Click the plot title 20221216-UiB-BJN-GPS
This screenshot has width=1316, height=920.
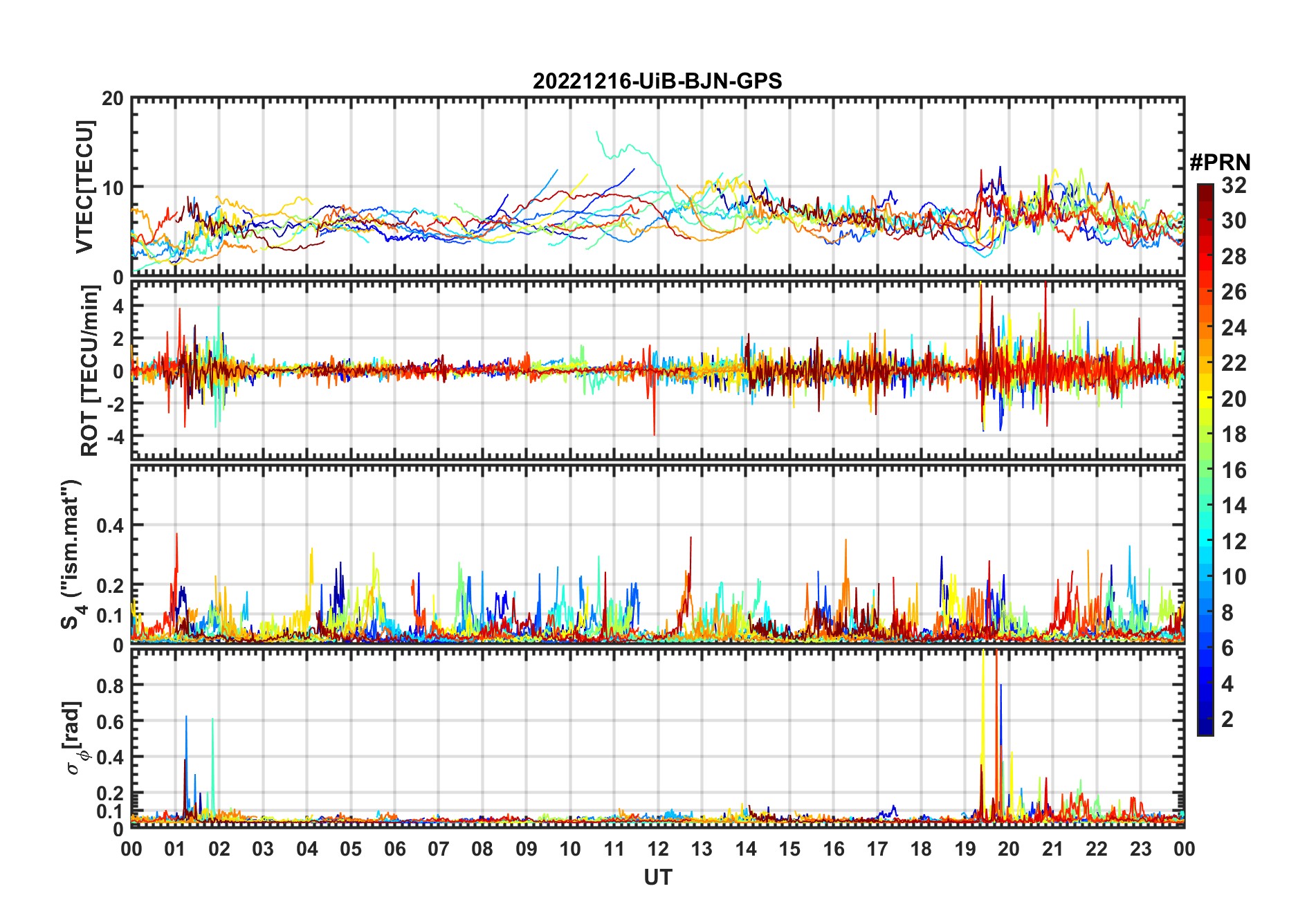[x=657, y=81]
